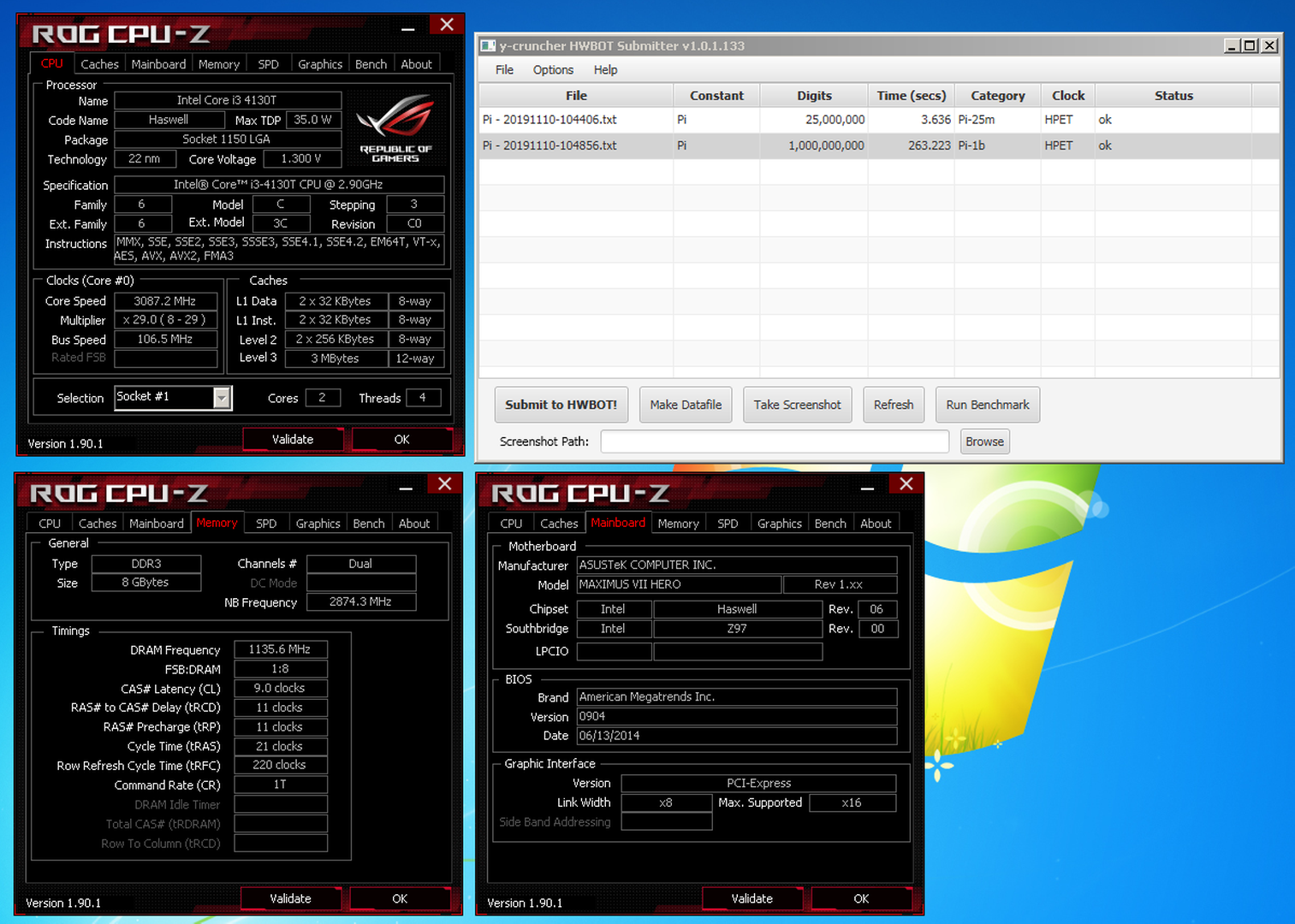This screenshot has height=924, width=1295.
Task: Click the Category column header
Action: click(998, 96)
